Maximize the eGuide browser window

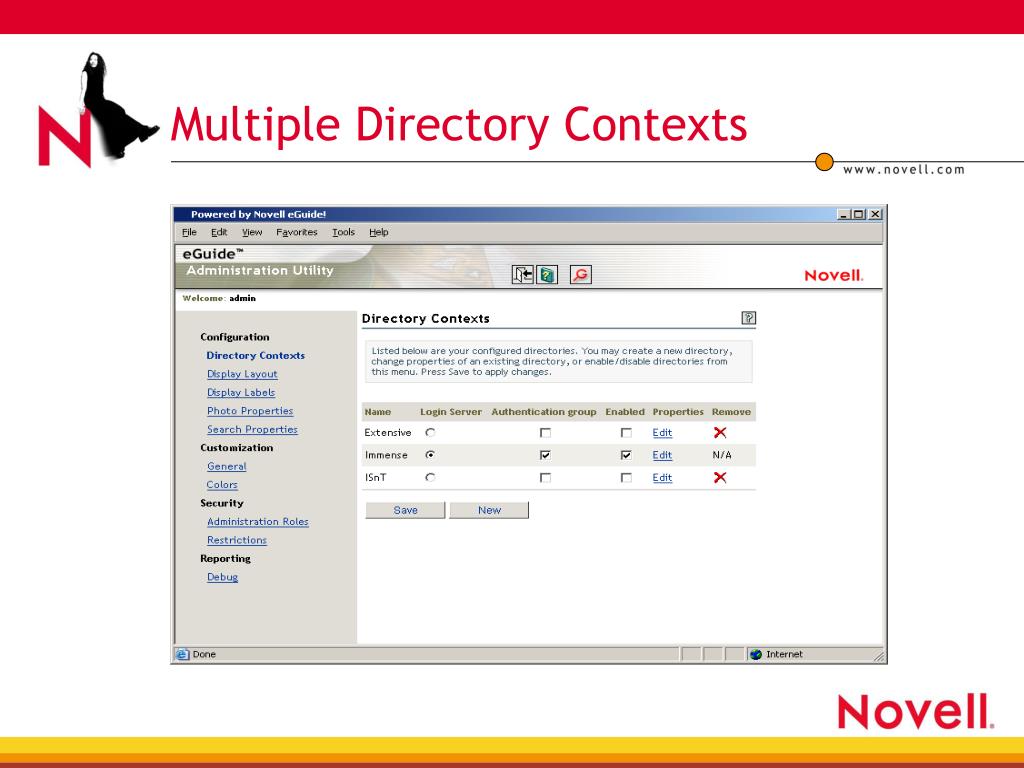pyautogui.click(x=858, y=214)
